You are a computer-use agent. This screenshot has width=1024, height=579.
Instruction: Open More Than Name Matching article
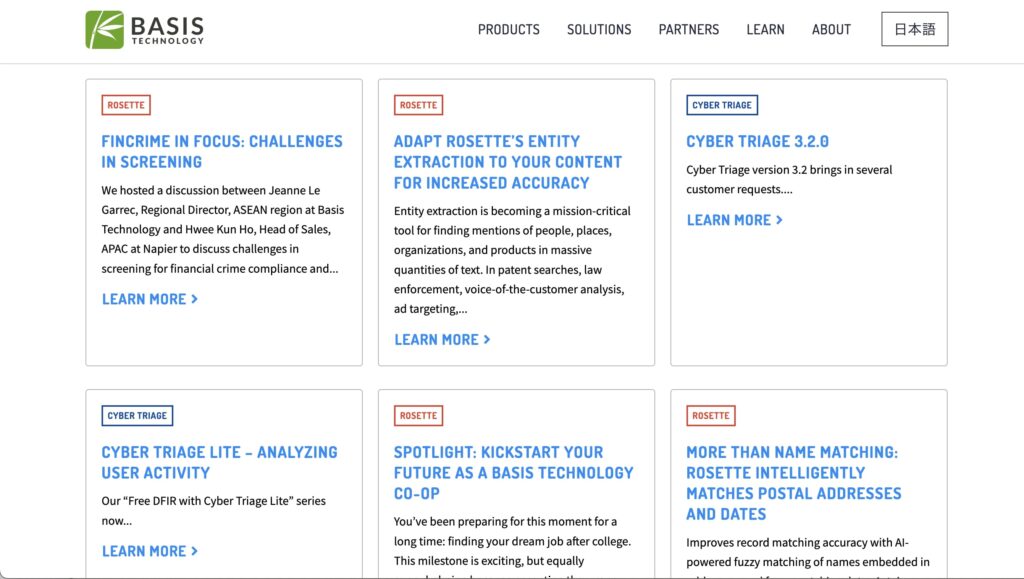click(793, 482)
